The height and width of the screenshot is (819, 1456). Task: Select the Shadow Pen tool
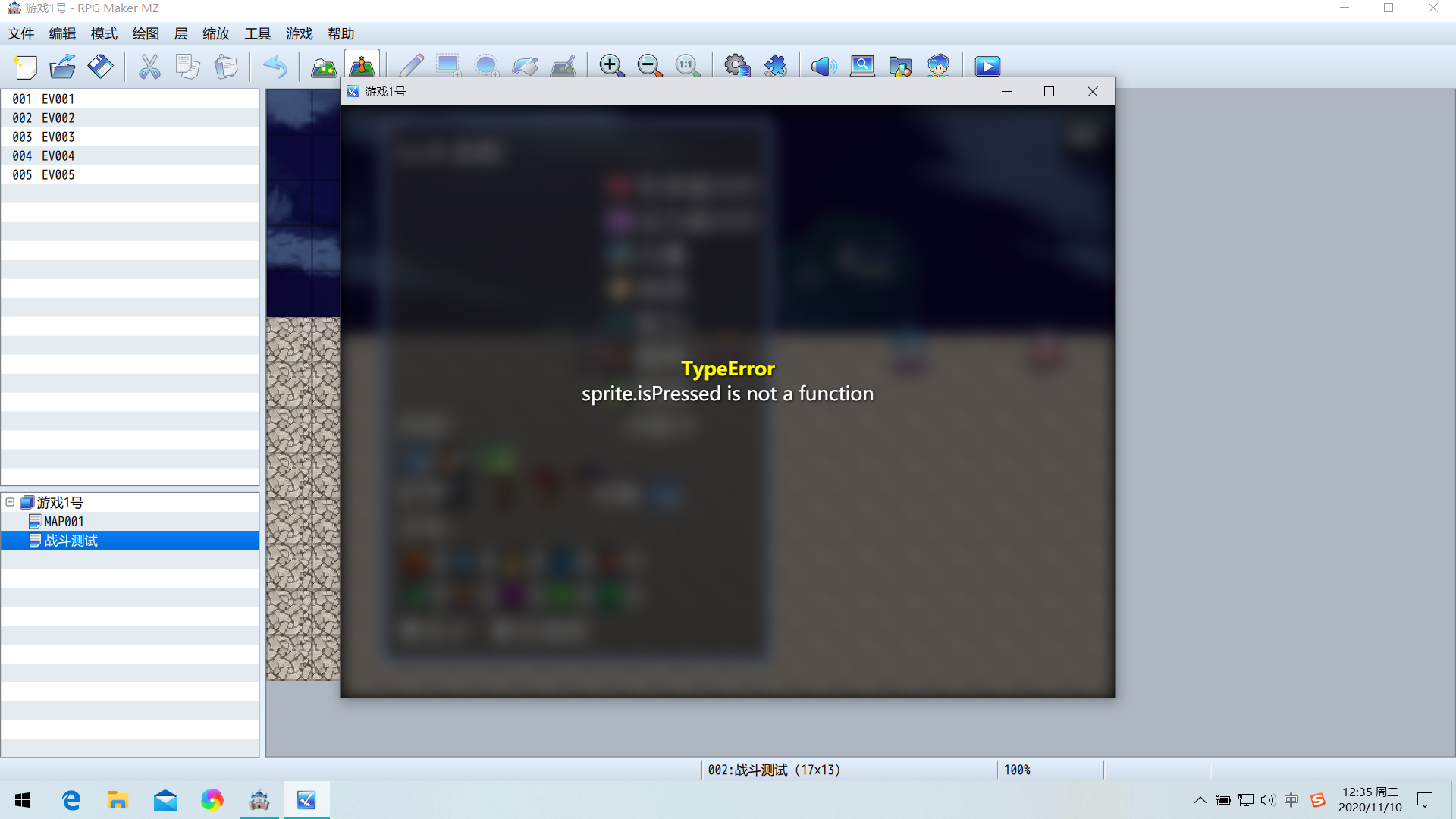click(x=563, y=67)
